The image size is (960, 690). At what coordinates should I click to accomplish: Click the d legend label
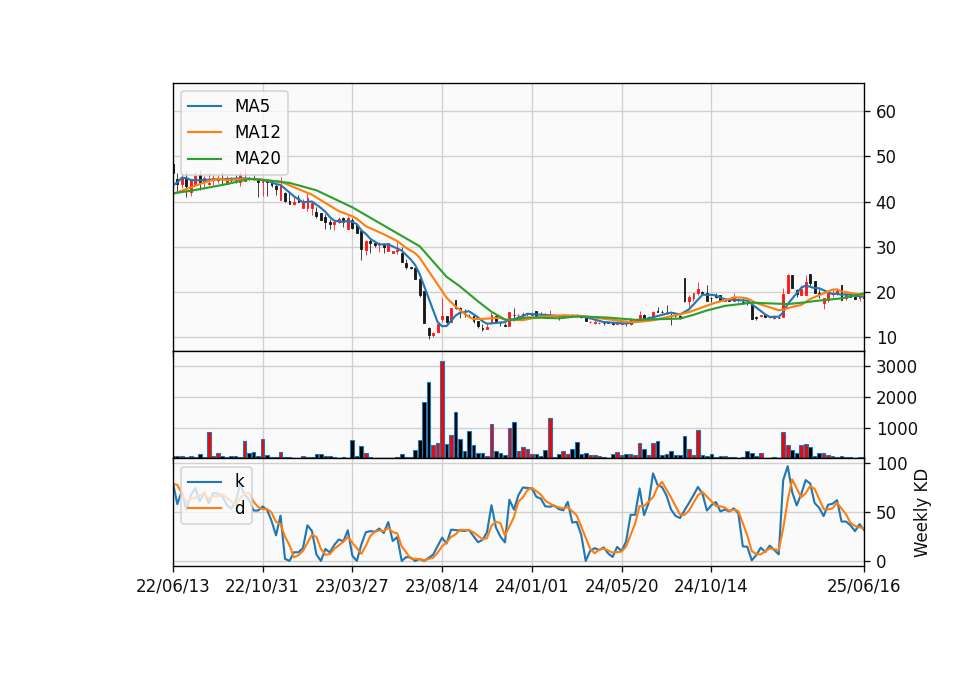[x=239, y=508]
